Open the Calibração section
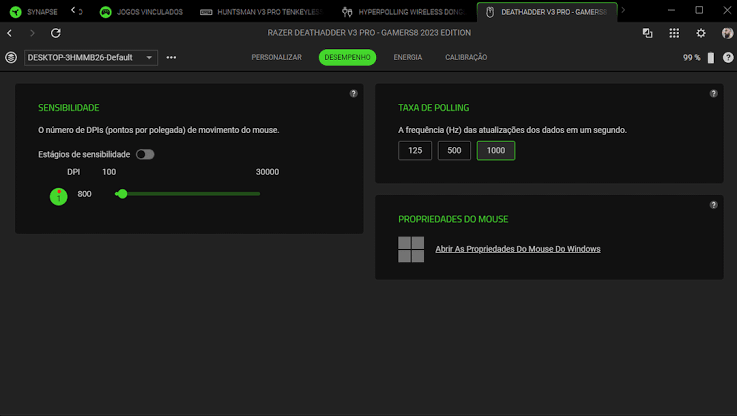737x416 pixels. (x=466, y=57)
